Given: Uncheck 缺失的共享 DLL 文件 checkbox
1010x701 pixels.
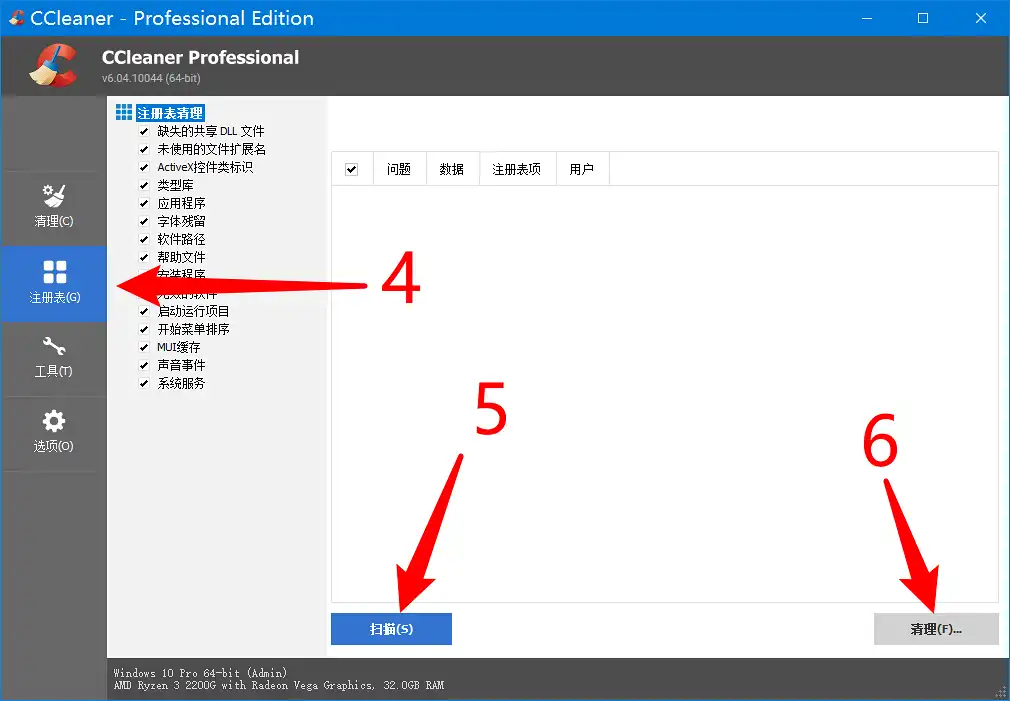Looking at the screenshot, I should click(144, 131).
